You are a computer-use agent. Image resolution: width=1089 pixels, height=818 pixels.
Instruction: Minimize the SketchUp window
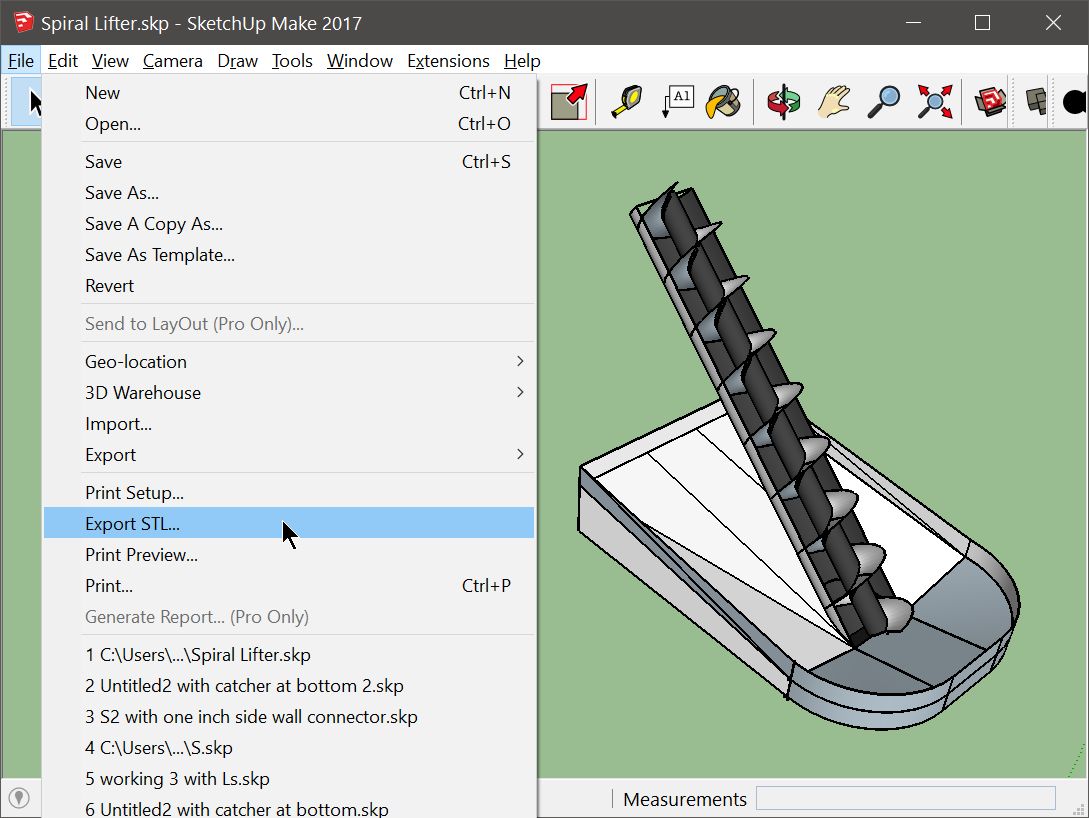913,23
